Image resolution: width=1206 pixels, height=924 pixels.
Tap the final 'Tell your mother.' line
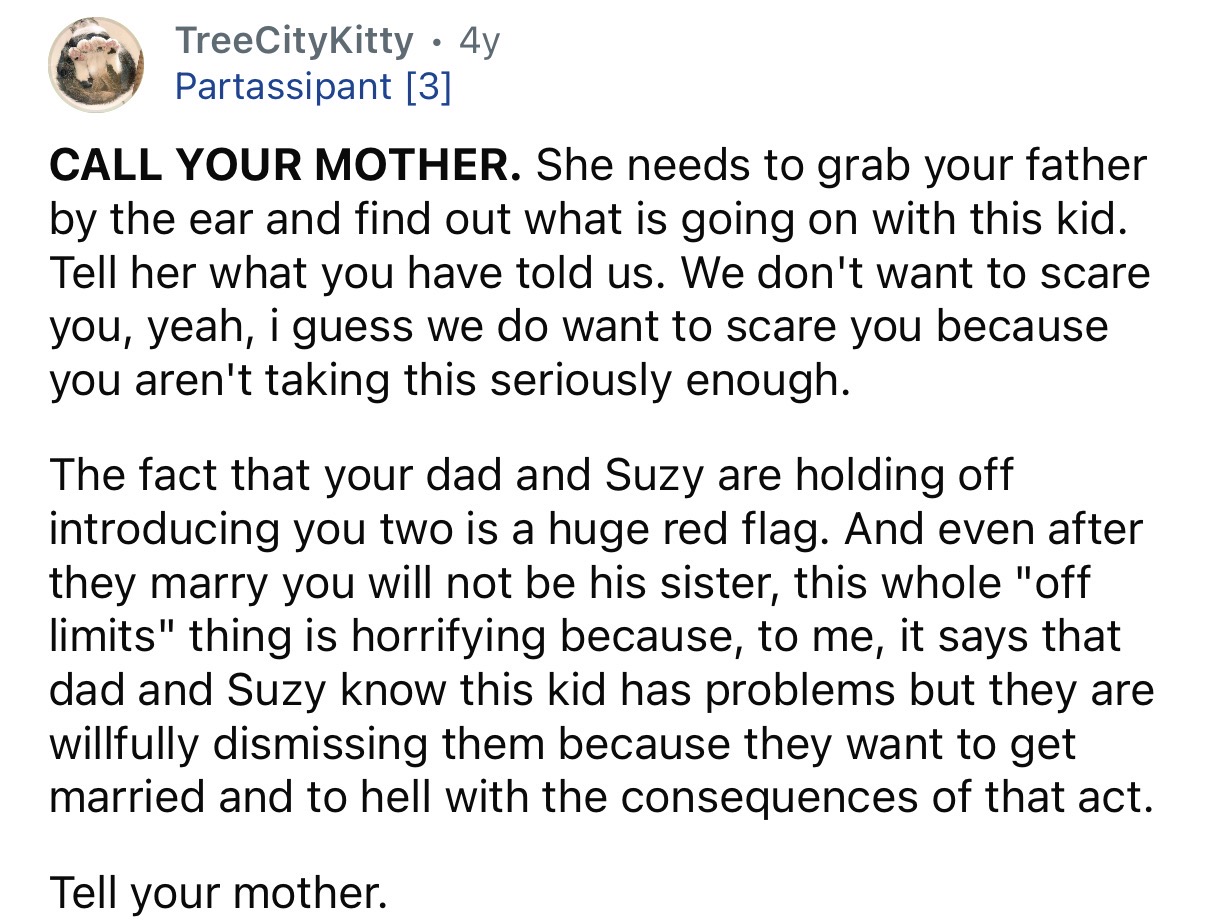click(217, 891)
